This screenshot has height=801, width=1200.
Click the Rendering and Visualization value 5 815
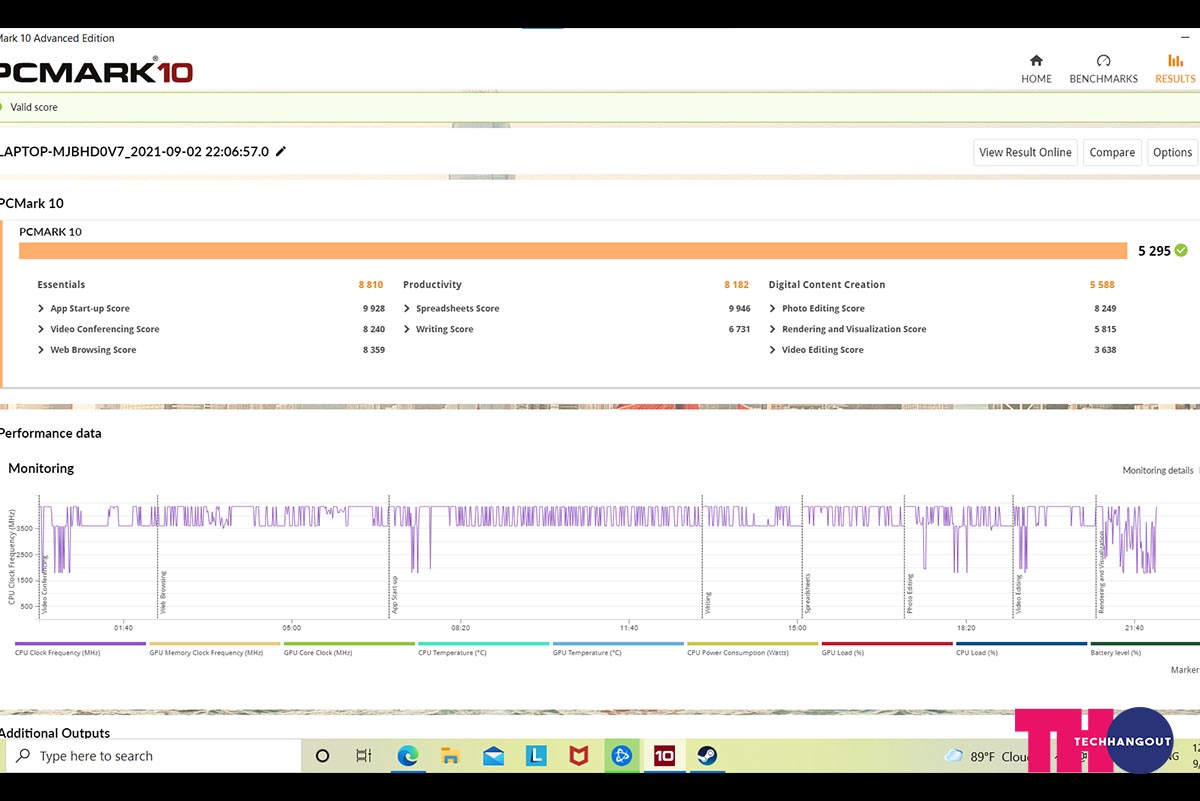[x=1105, y=329]
